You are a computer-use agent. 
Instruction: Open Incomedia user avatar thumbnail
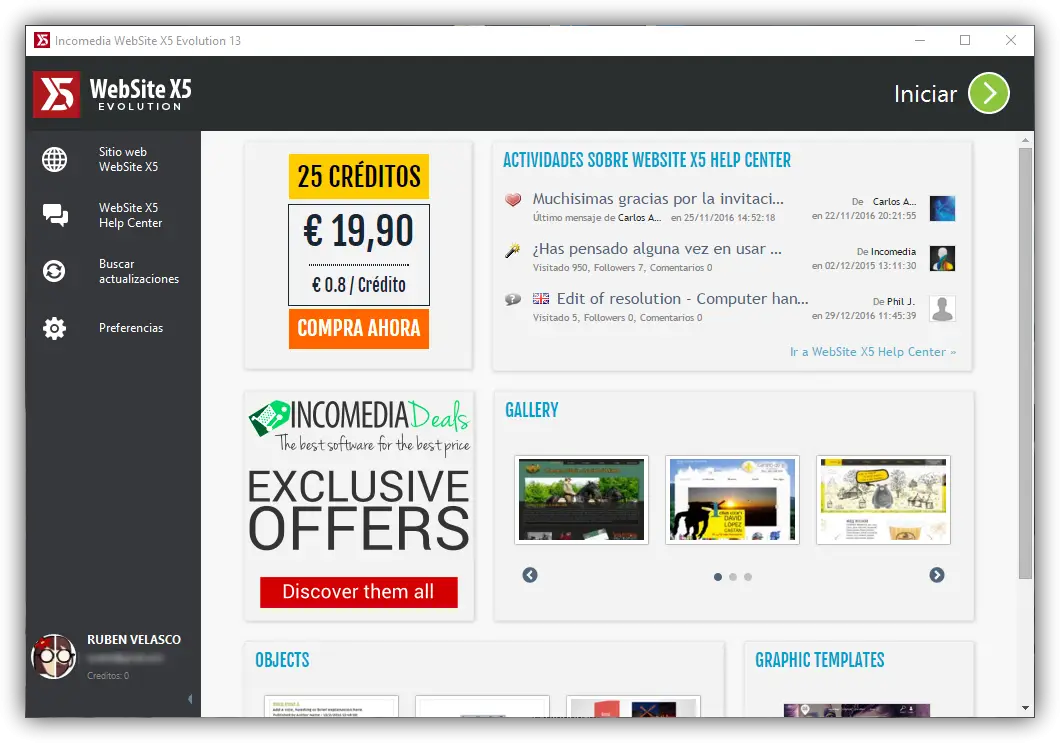pyautogui.click(x=942, y=258)
